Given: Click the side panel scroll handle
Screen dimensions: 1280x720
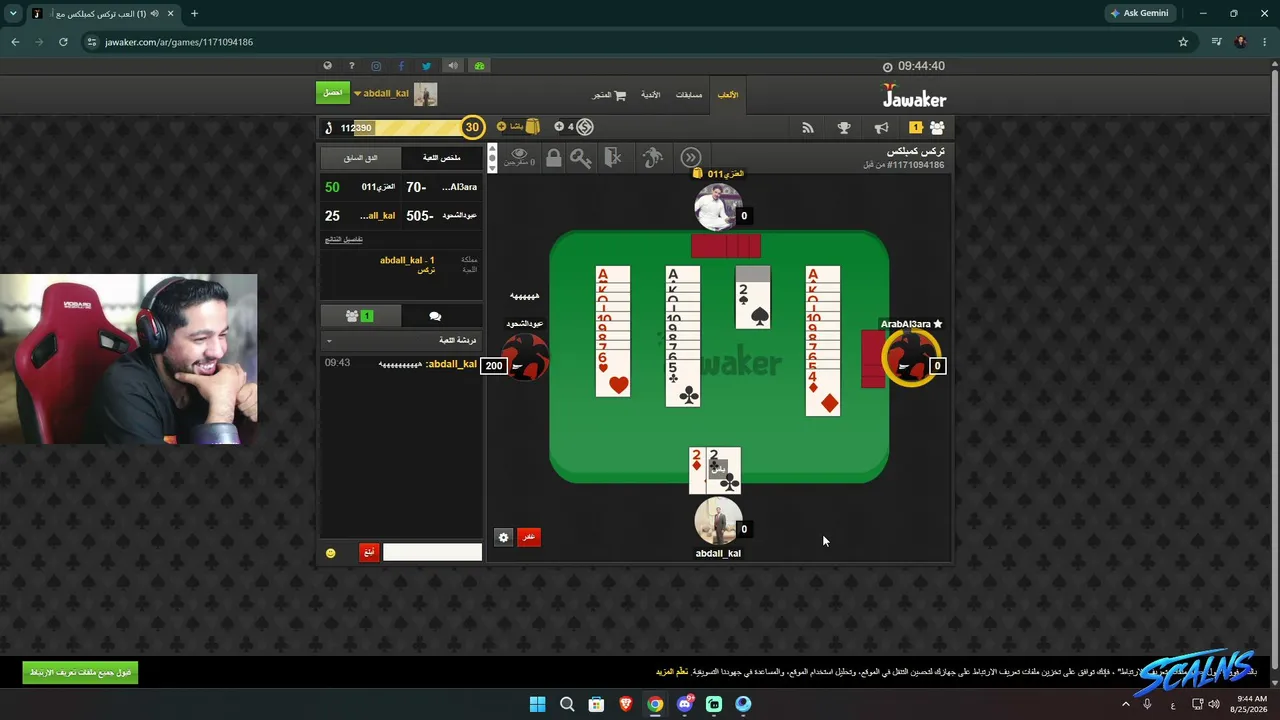Looking at the screenshot, I should [x=491, y=158].
